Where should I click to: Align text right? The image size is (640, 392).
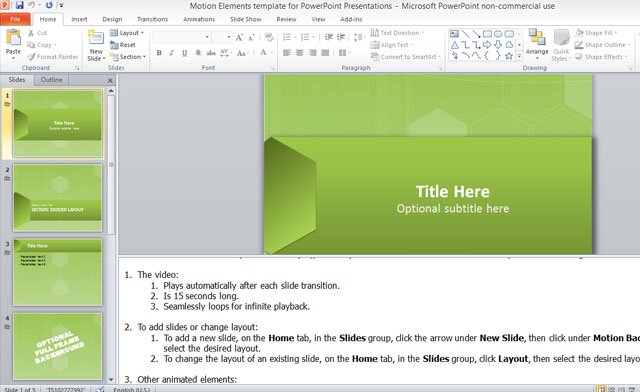point(313,53)
